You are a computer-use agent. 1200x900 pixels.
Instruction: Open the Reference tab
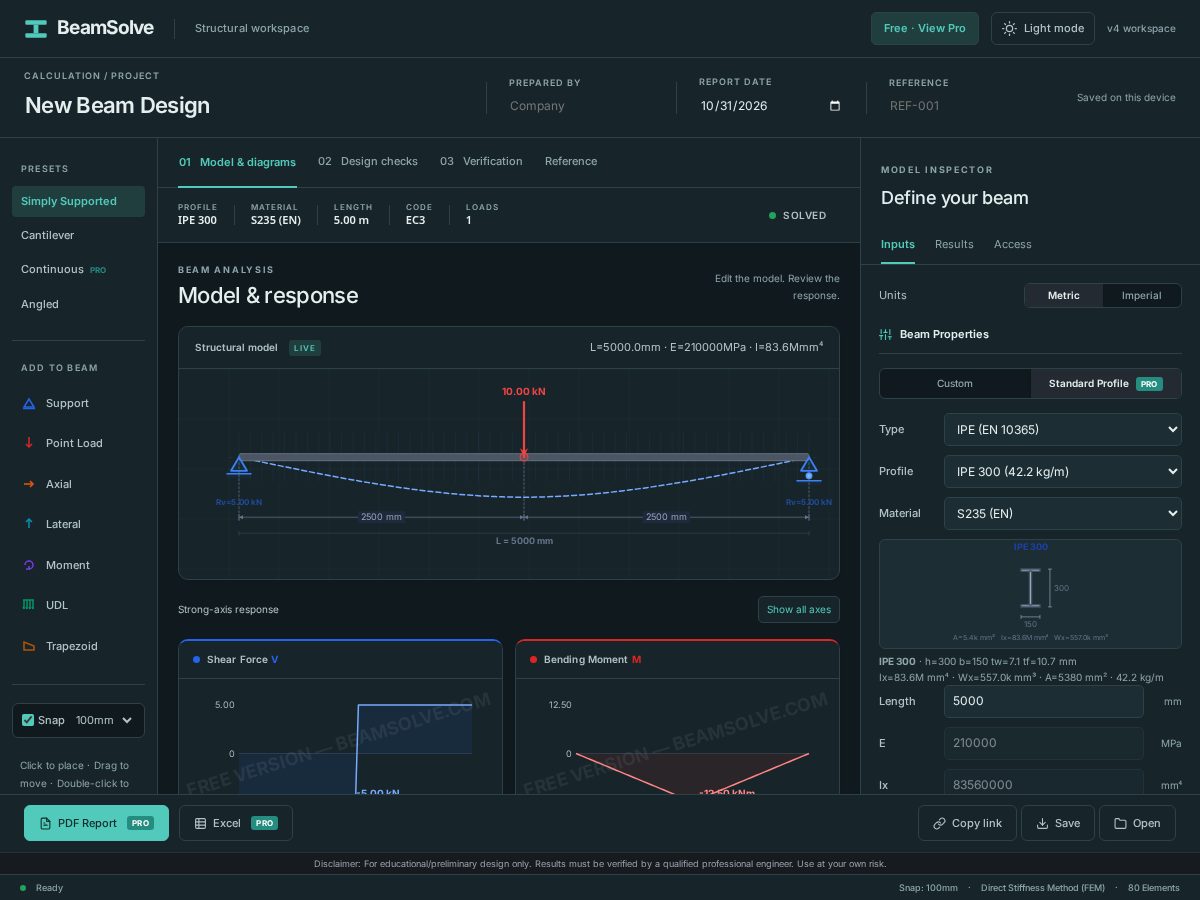tap(571, 162)
